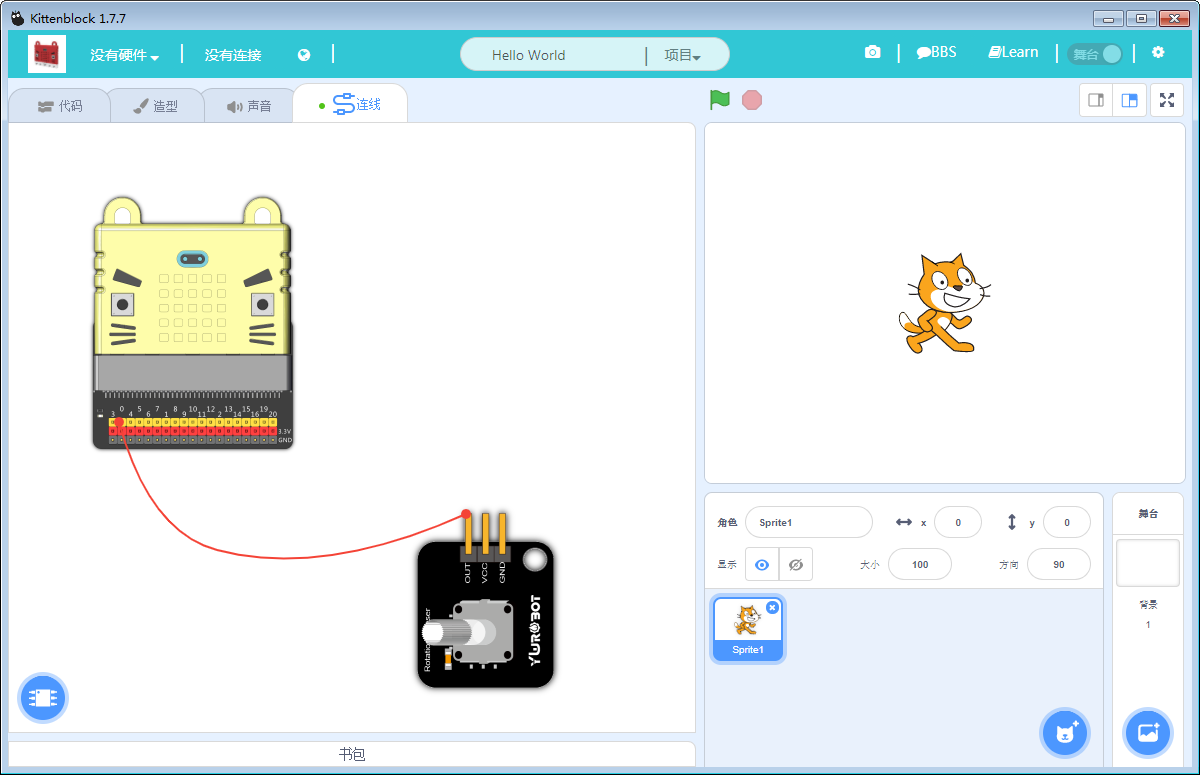Viewport: 1200px width, 775px height.
Task: Expand the 书包 backpack panel
Action: [x=351, y=754]
